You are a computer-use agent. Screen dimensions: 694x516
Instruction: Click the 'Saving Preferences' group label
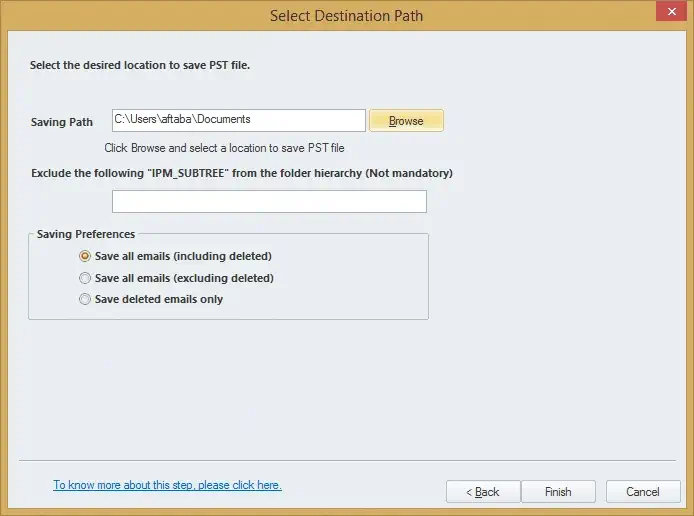(86, 234)
